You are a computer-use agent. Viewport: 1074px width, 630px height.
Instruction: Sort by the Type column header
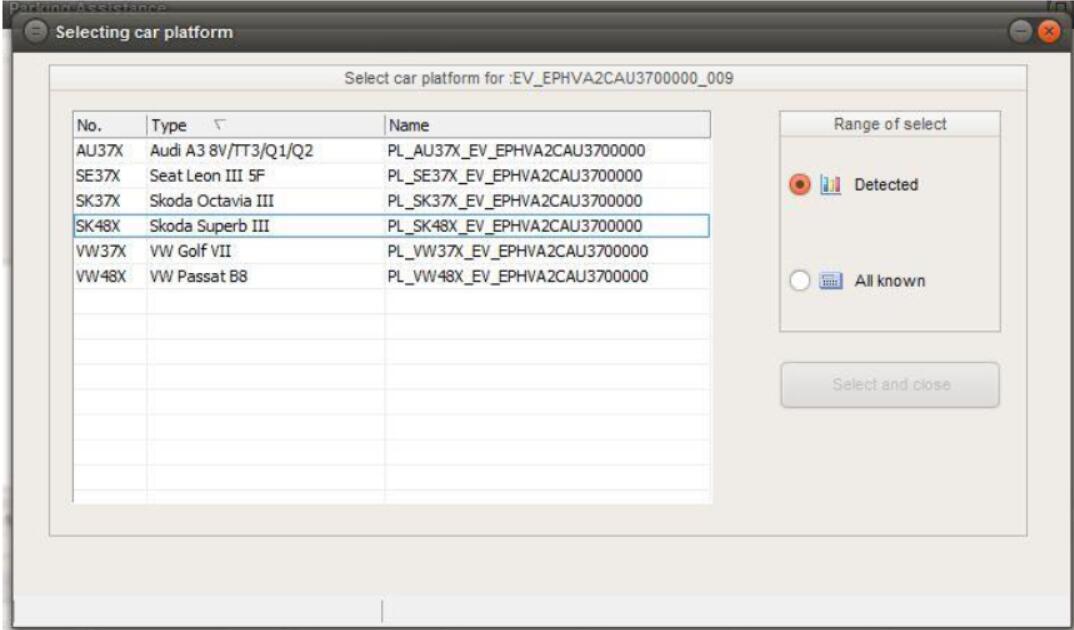pos(265,125)
